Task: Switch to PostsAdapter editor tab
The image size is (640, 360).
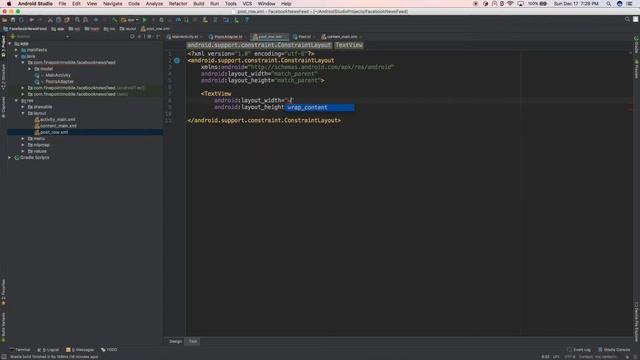Action: 228,37
